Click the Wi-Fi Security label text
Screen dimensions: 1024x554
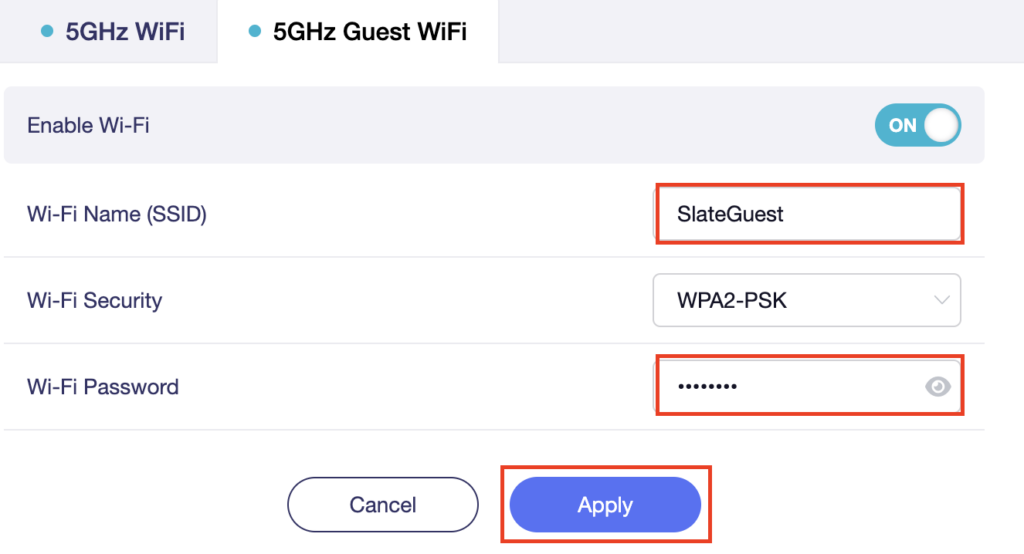(94, 300)
